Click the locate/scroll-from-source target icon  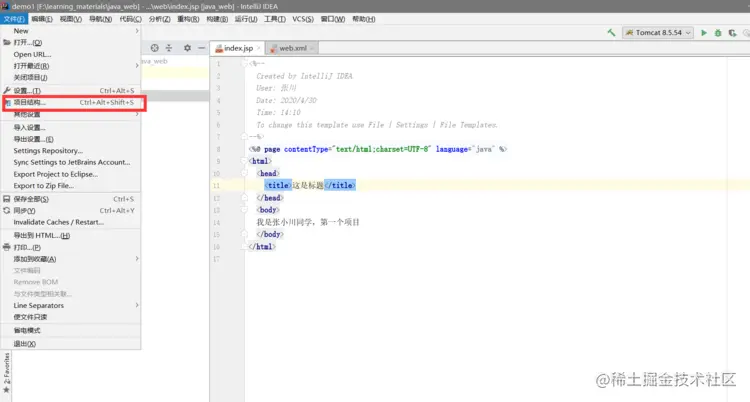154,48
